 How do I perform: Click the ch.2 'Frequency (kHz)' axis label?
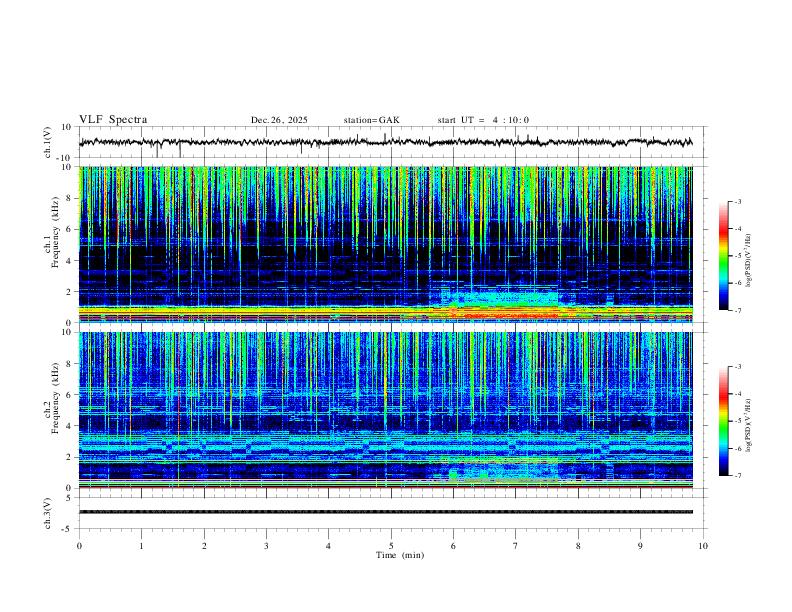(56, 398)
